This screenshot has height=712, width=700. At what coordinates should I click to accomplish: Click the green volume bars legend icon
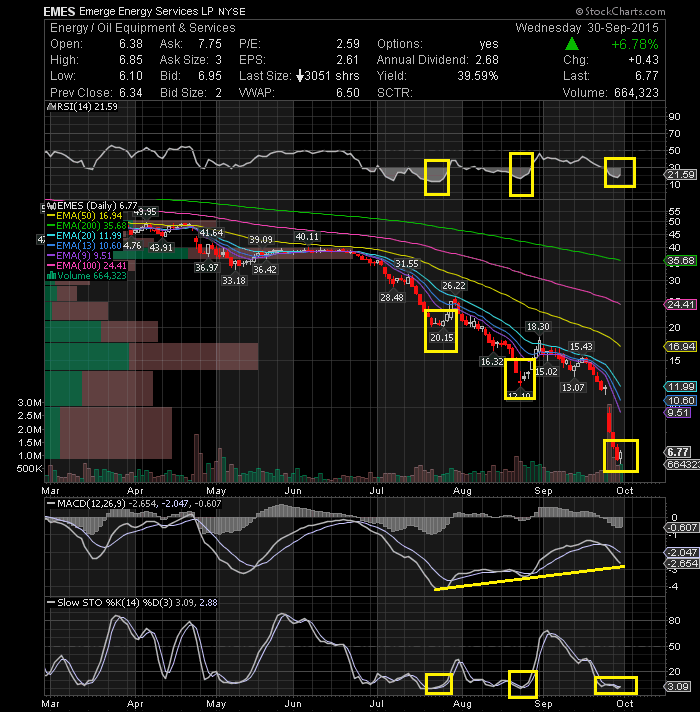[x=51, y=276]
